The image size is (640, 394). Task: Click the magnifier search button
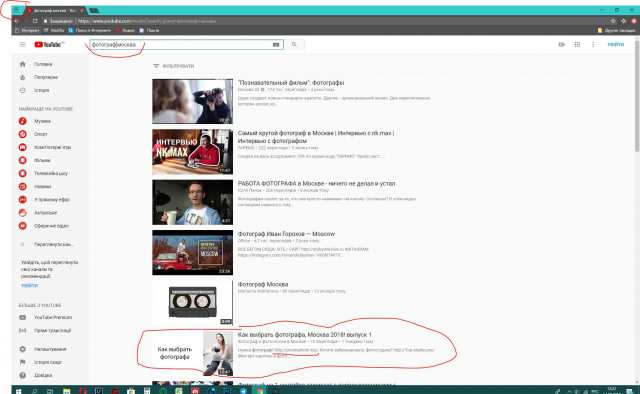[x=294, y=45]
